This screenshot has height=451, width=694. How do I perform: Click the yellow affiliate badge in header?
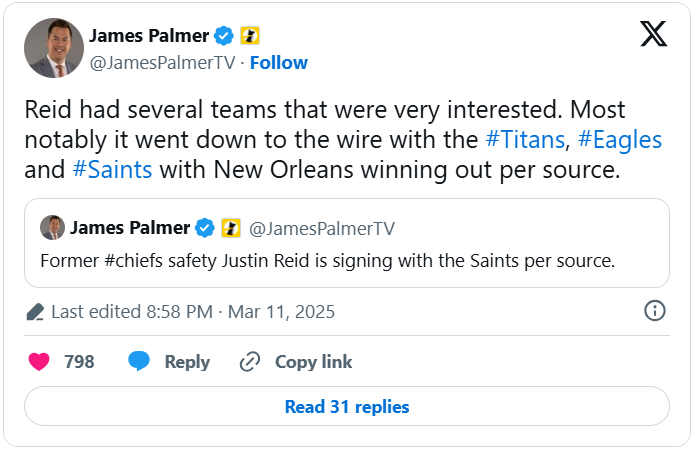[250, 36]
